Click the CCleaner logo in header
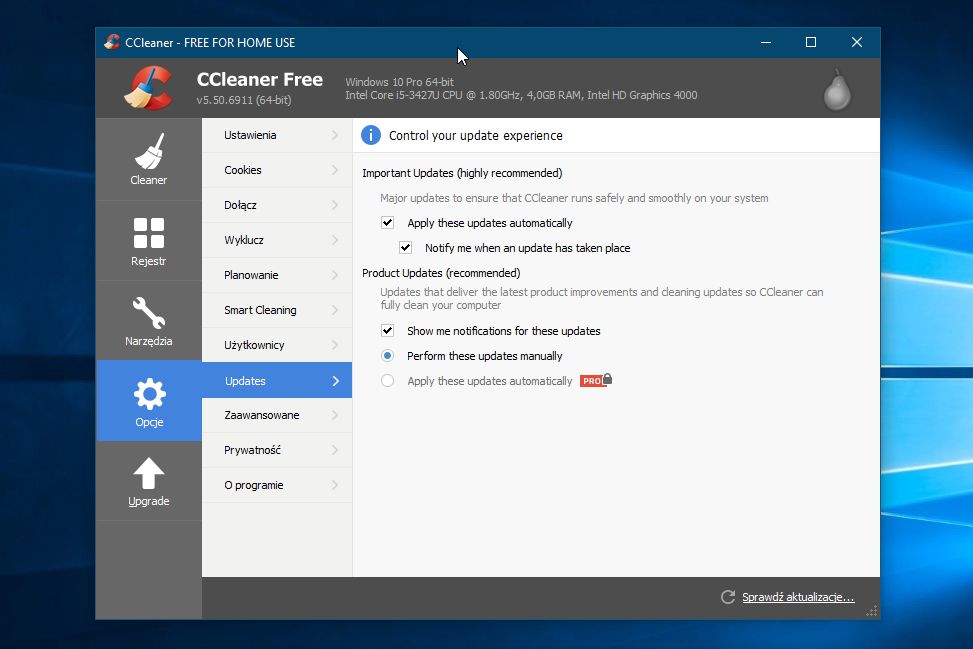 (x=148, y=88)
